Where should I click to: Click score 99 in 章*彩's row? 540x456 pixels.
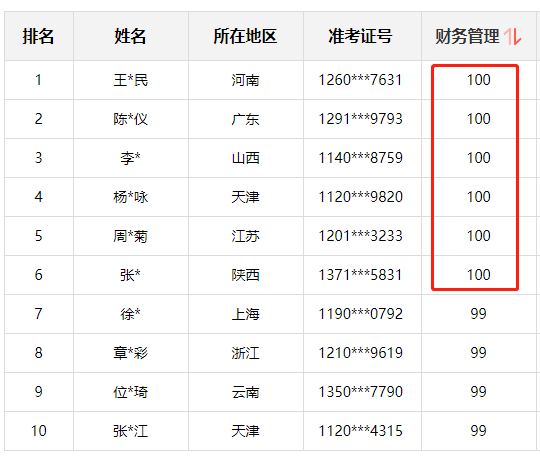[478, 352]
